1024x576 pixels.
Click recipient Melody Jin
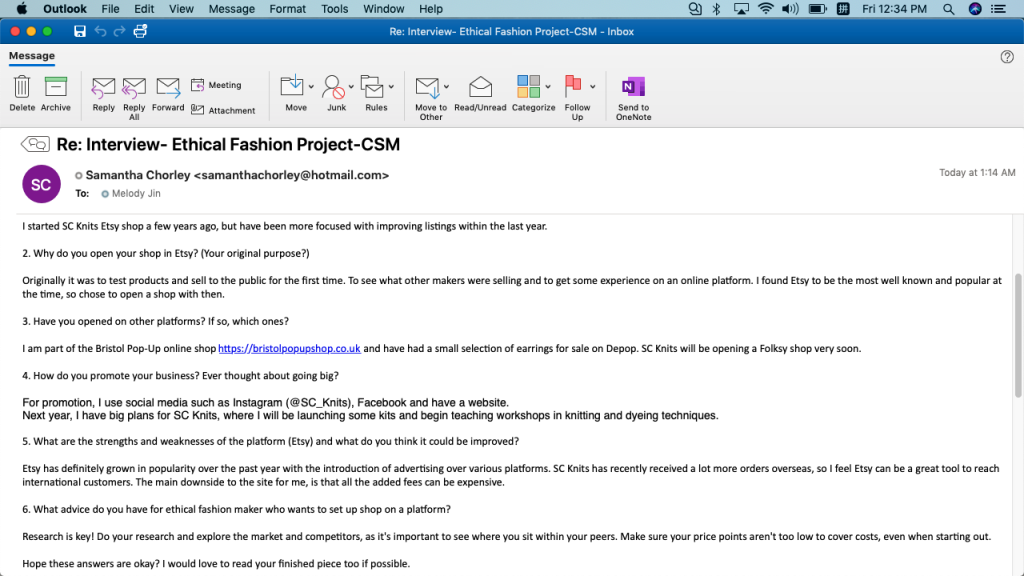(136, 193)
